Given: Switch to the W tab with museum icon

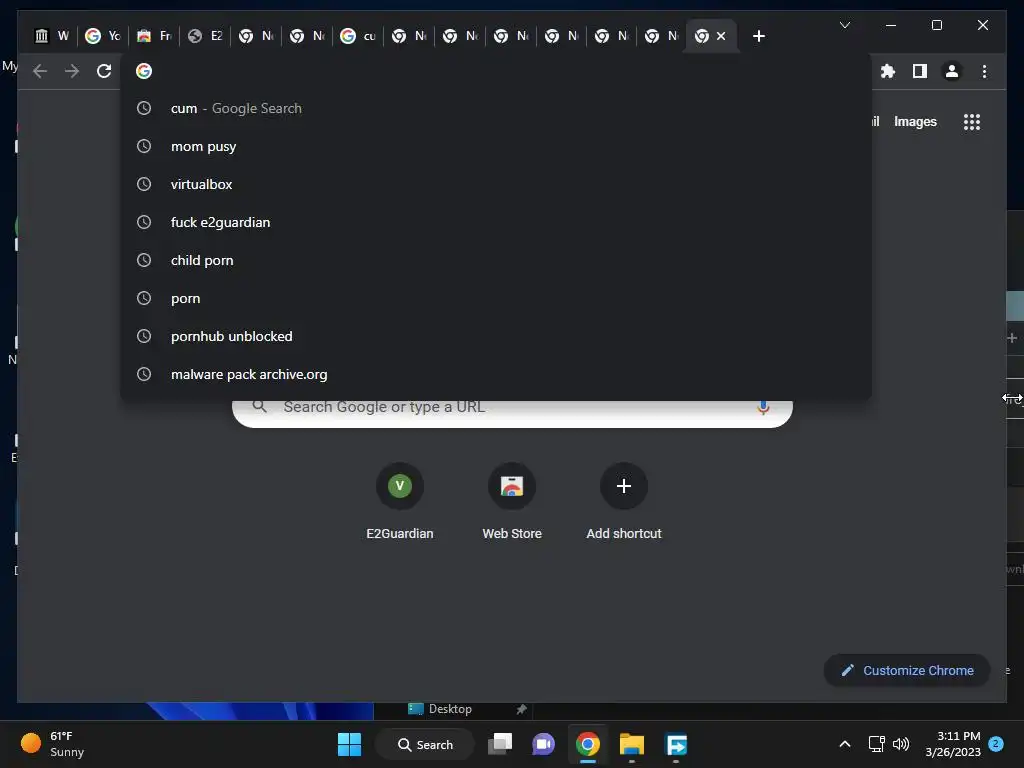Looking at the screenshot, I should tap(52, 36).
